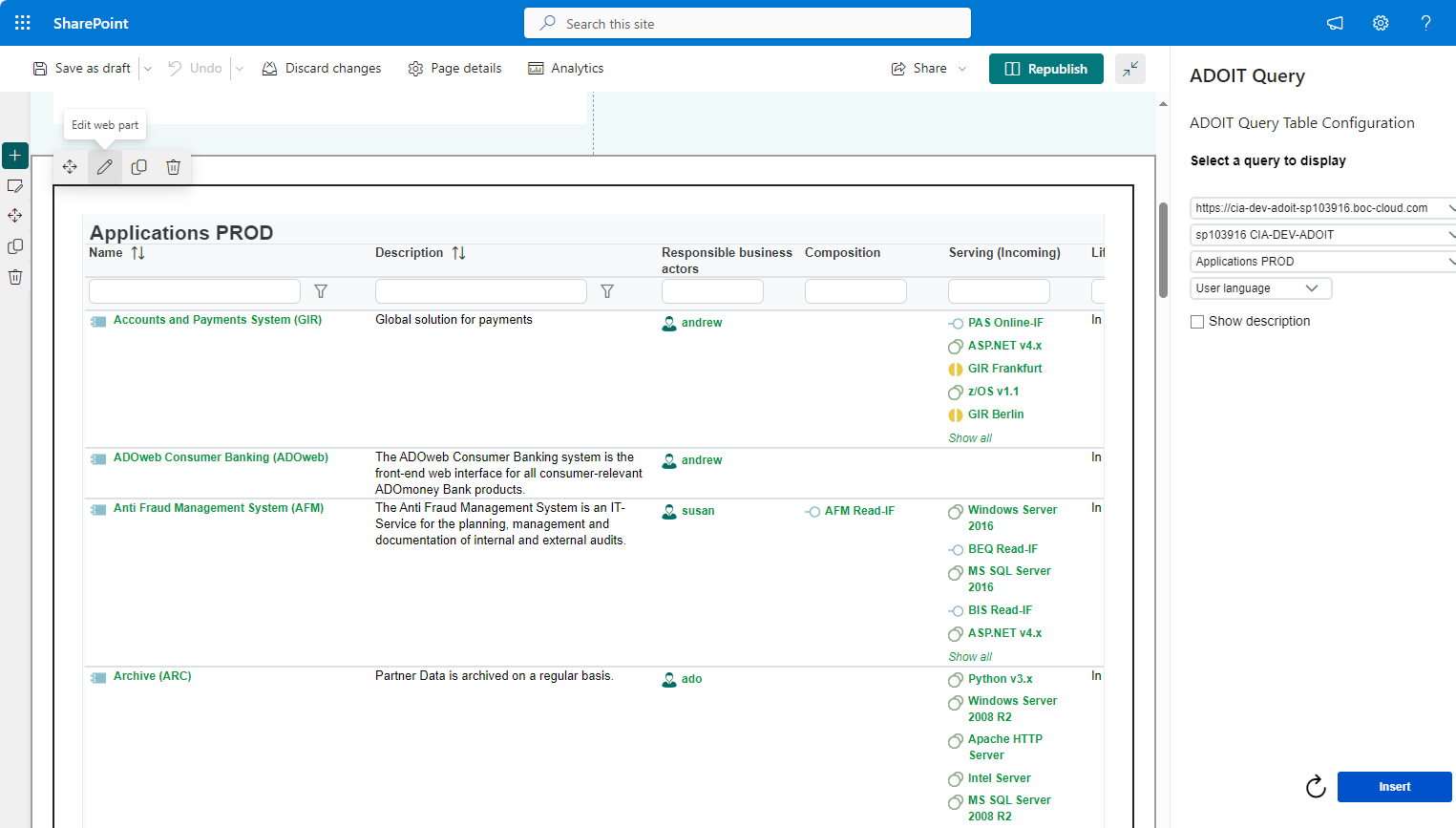Open the Intel Server link
The height and width of the screenshot is (828, 1456).
point(1000,778)
